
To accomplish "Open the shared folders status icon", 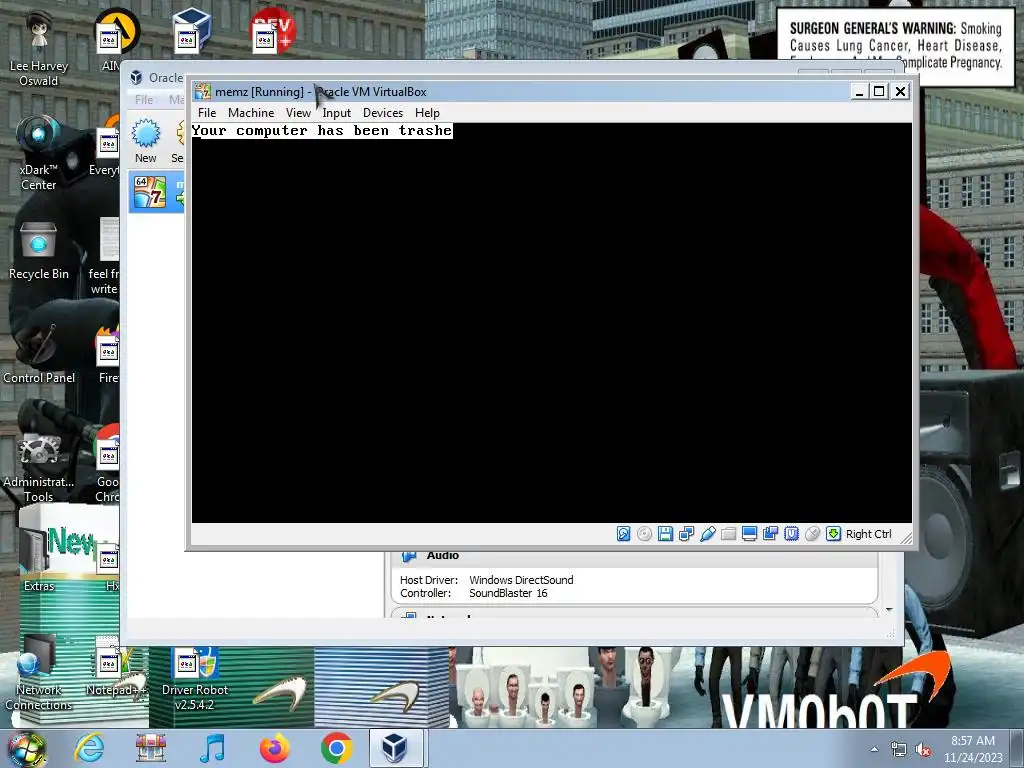I will pos(728,534).
